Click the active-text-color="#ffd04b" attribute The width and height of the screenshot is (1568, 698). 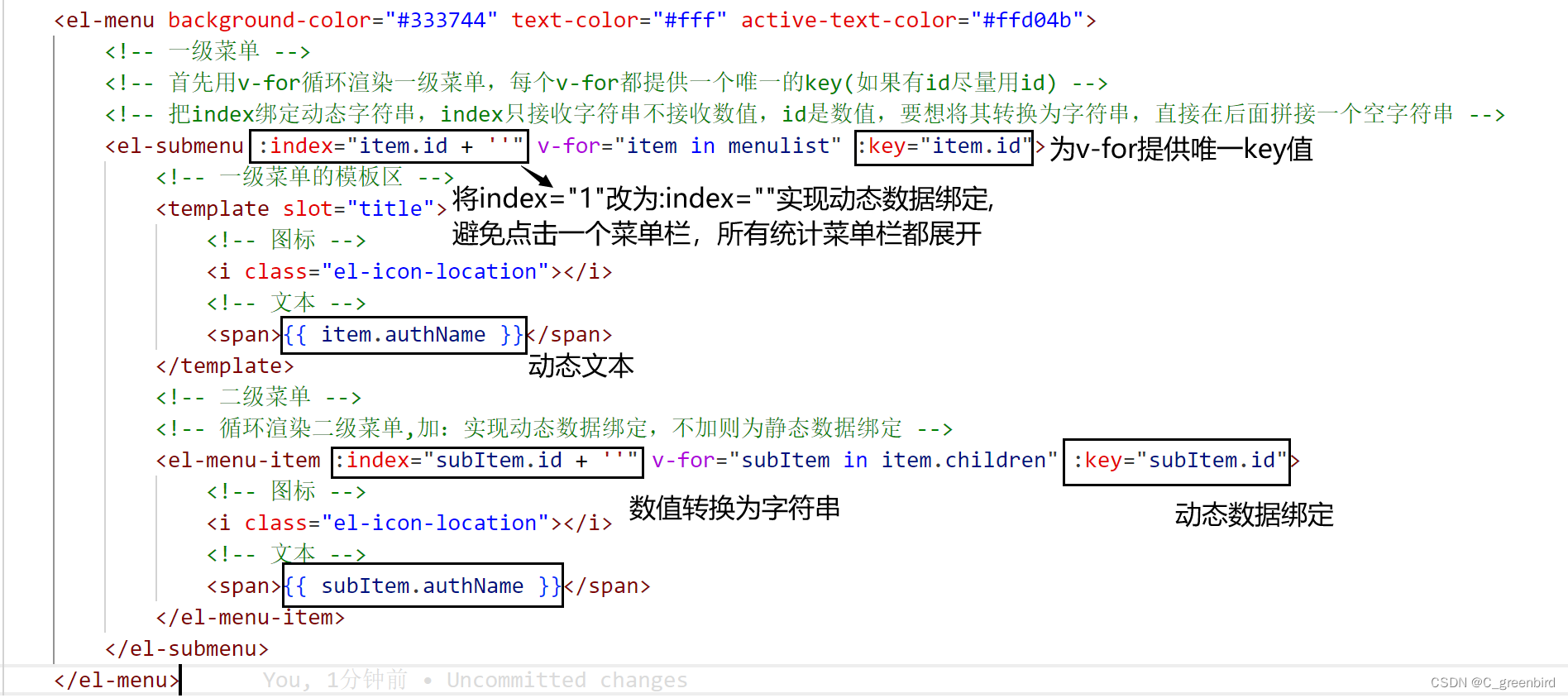point(912,20)
